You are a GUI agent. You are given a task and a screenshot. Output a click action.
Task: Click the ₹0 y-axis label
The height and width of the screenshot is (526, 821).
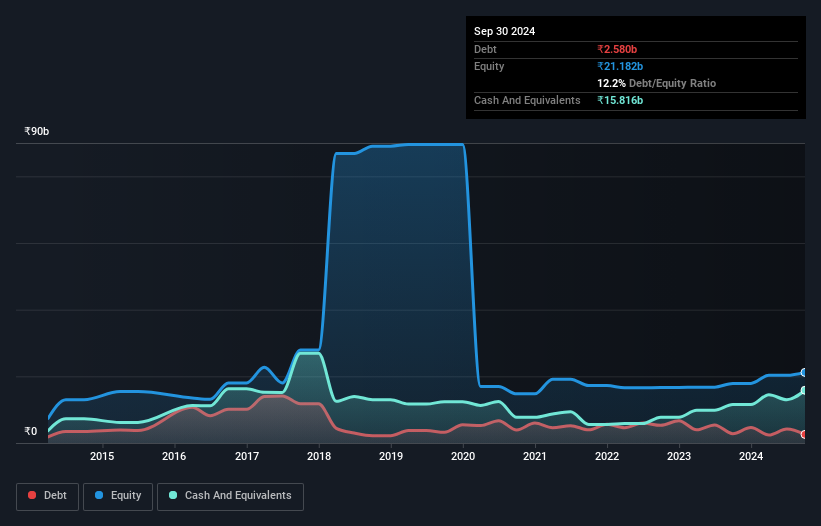coord(31,431)
